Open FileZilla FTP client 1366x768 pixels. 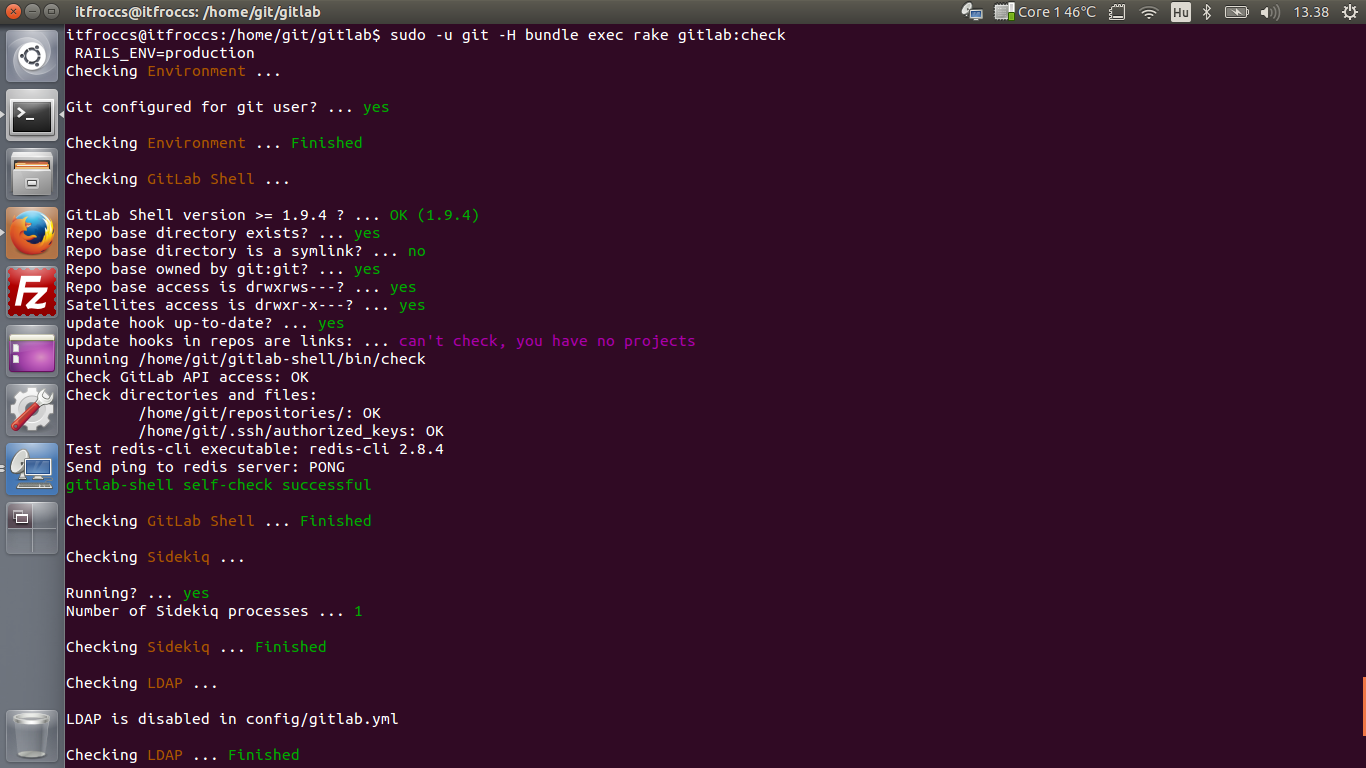(x=32, y=292)
